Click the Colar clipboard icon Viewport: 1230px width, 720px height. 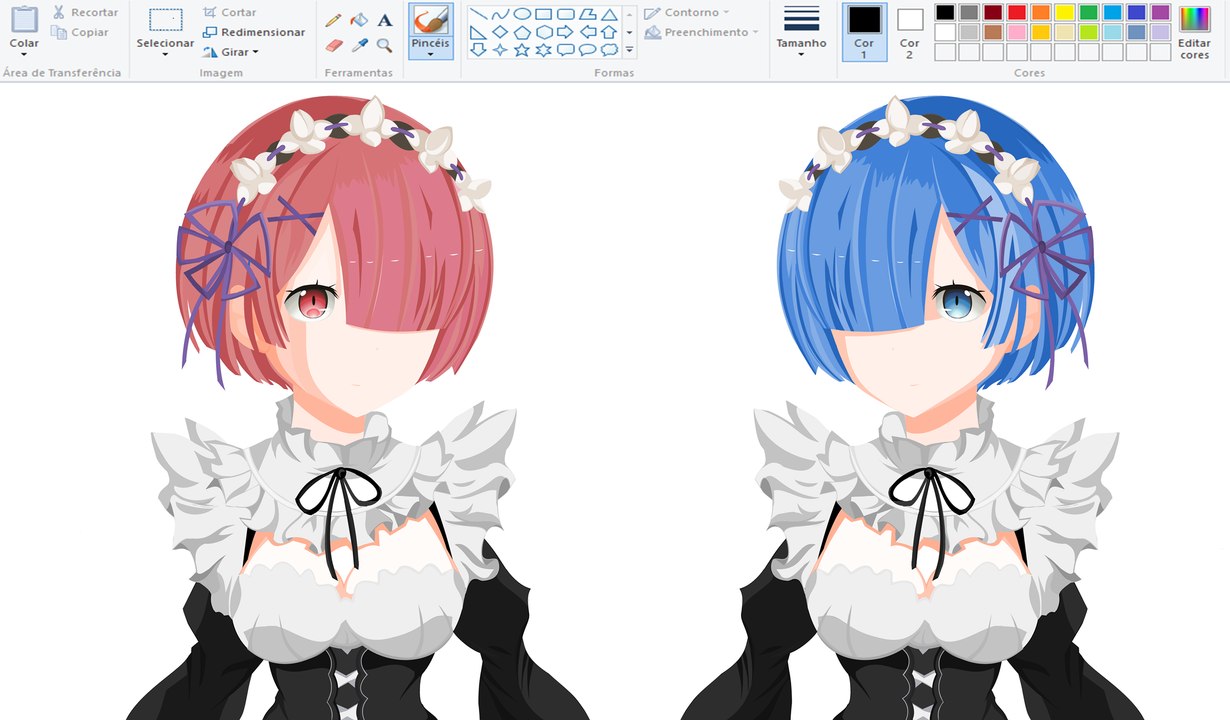tap(24, 19)
